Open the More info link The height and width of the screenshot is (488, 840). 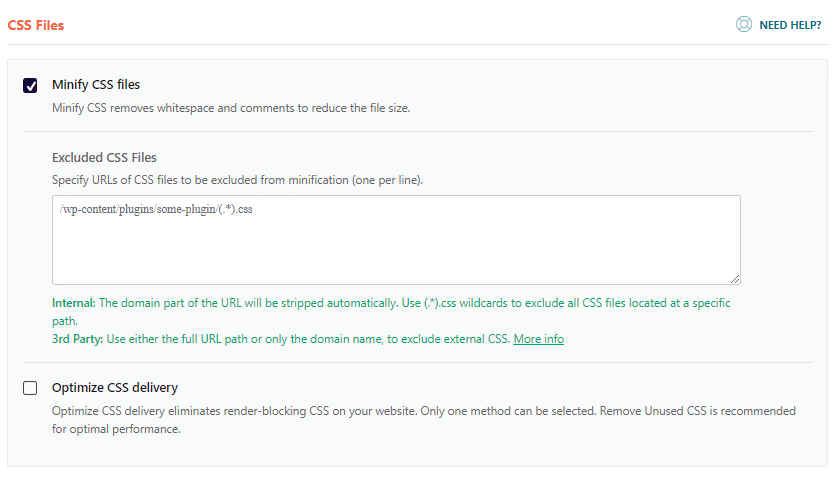click(538, 339)
